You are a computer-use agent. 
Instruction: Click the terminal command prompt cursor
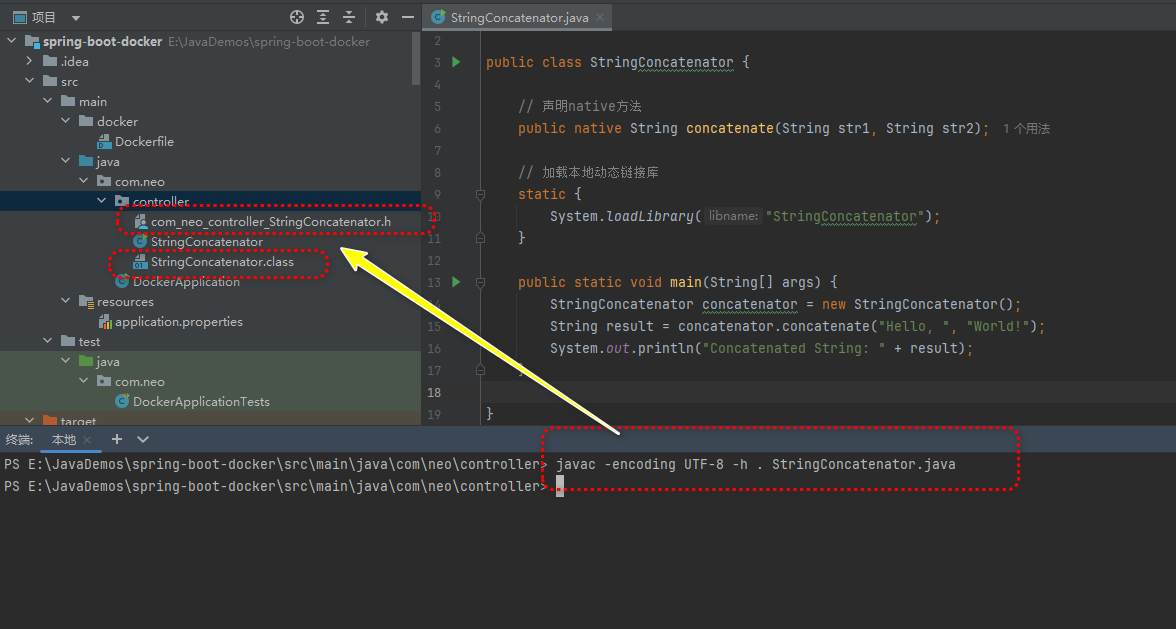pyautogui.click(x=560, y=487)
